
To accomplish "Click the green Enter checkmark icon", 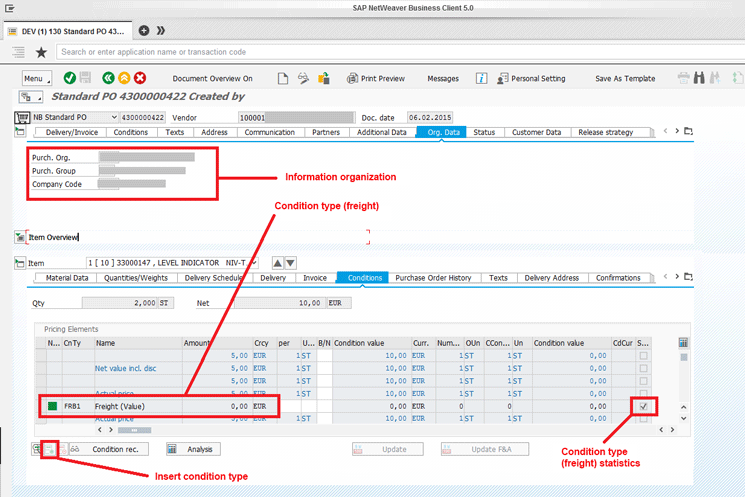I will (69, 78).
